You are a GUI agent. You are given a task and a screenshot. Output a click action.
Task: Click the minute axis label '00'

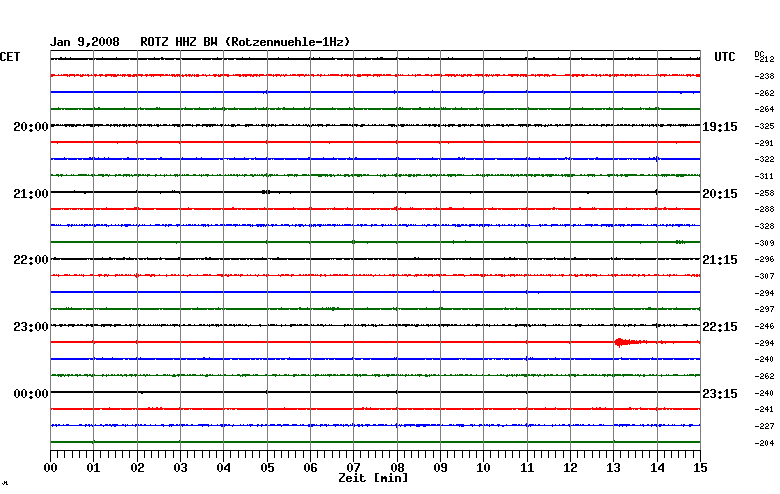coord(50,468)
